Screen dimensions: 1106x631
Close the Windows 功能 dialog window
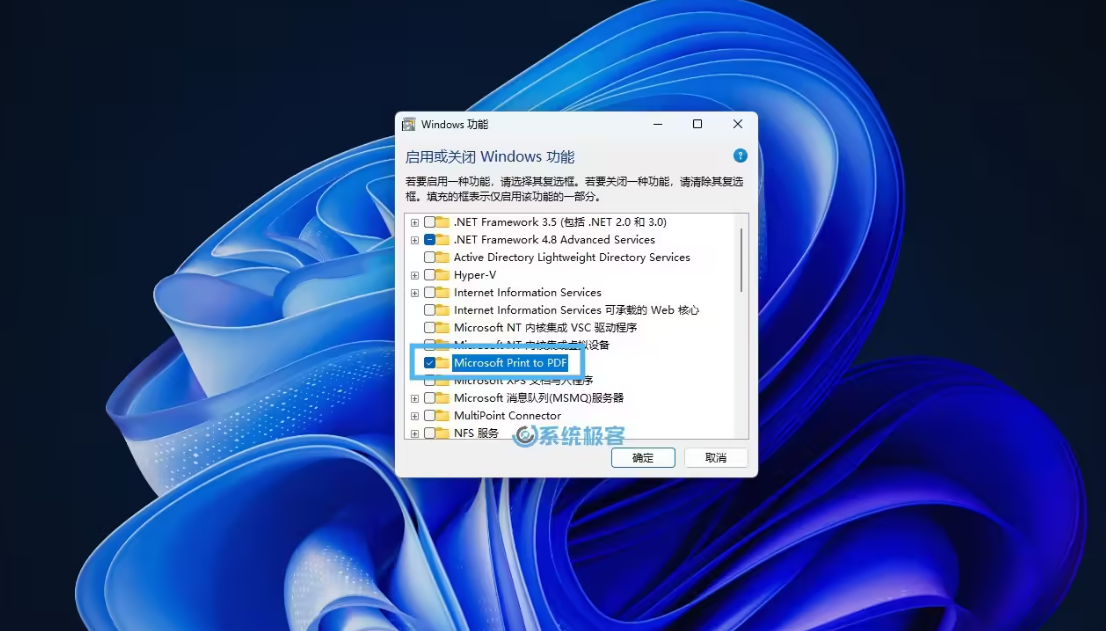(x=738, y=124)
